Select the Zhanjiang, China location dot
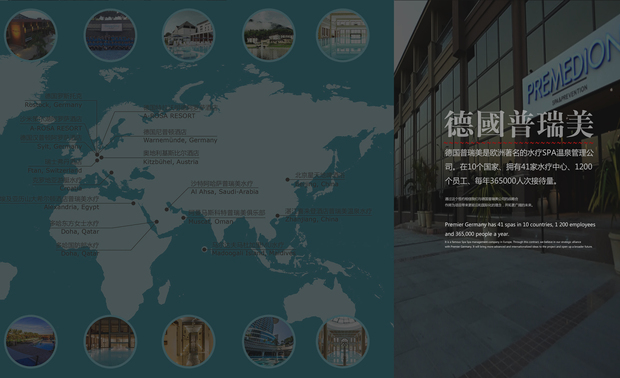620x378 pixels. (x=278, y=215)
